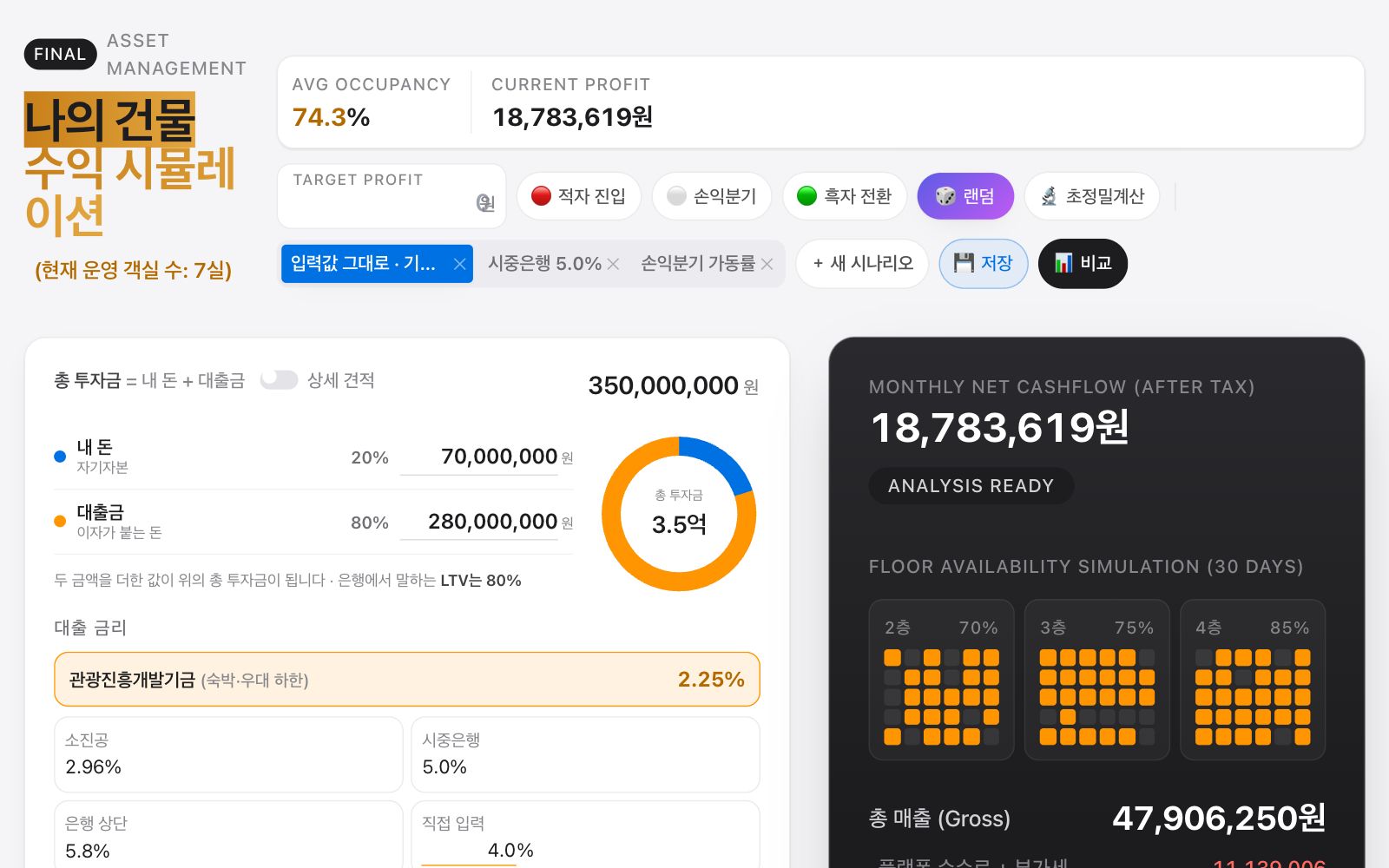Viewport: 1389px width, 868px height.
Task: Choose the 시중은행 5.0% rate card
Action: click(x=586, y=754)
